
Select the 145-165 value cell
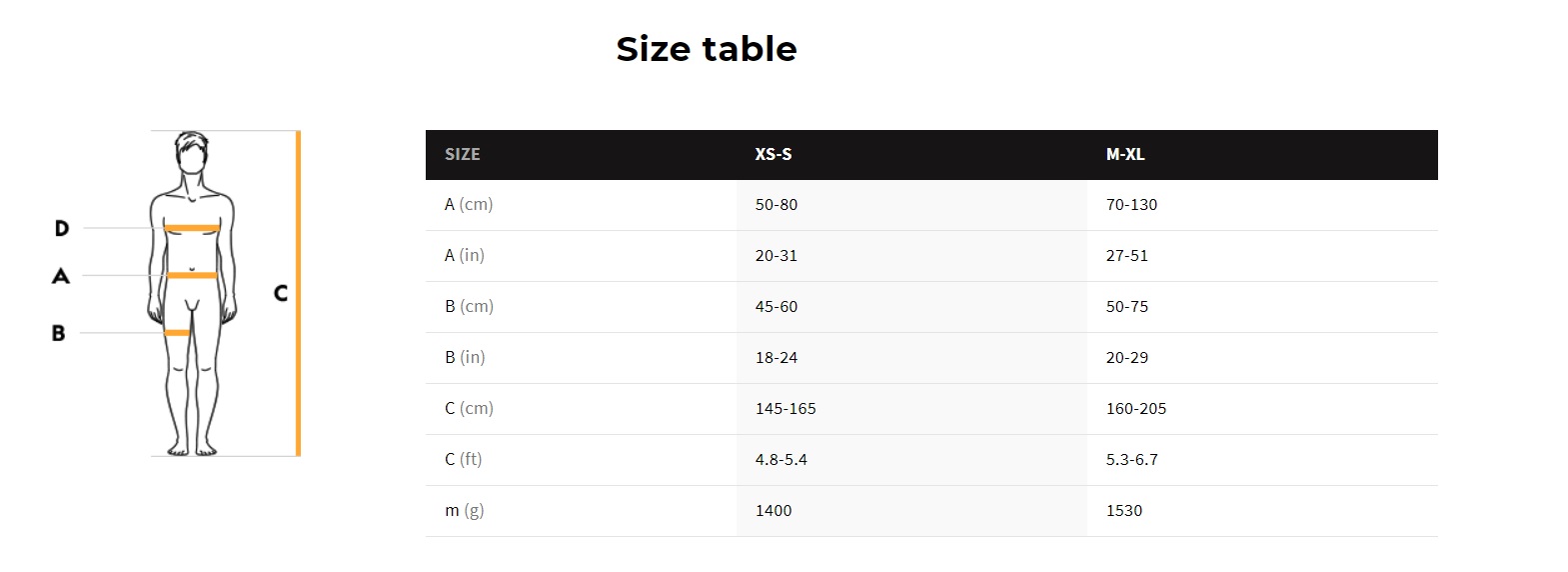[x=785, y=409]
